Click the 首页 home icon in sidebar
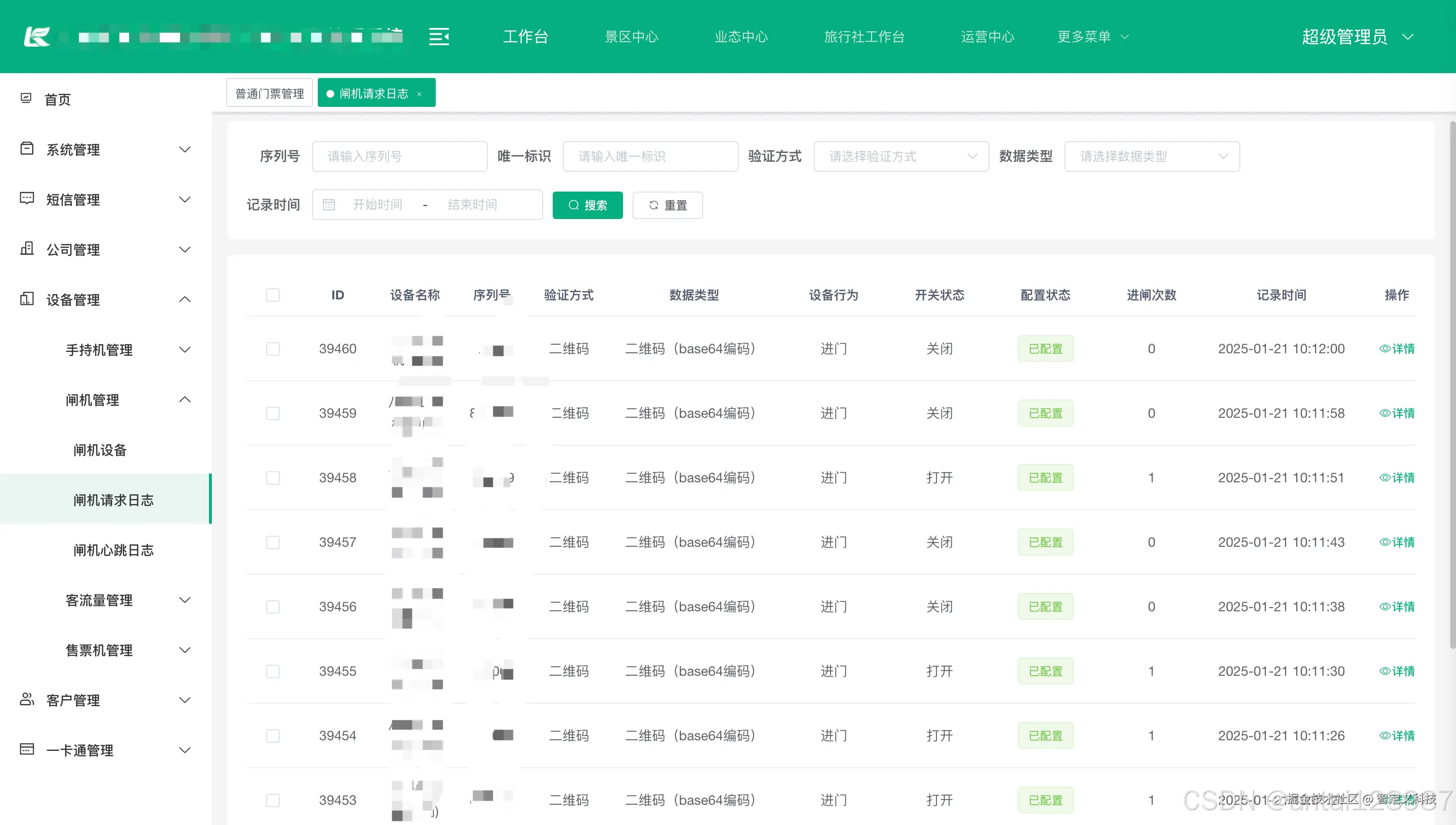Image resolution: width=1456 pixels, height=825 pixels. coord(26,99)
